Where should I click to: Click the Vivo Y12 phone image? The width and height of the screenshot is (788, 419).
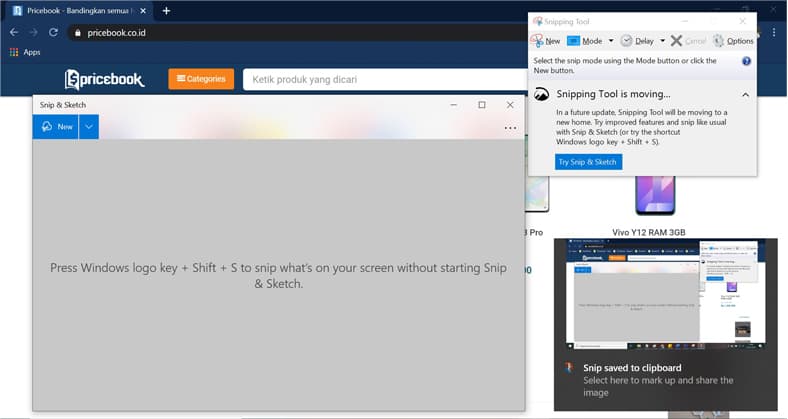click(655, 195)
